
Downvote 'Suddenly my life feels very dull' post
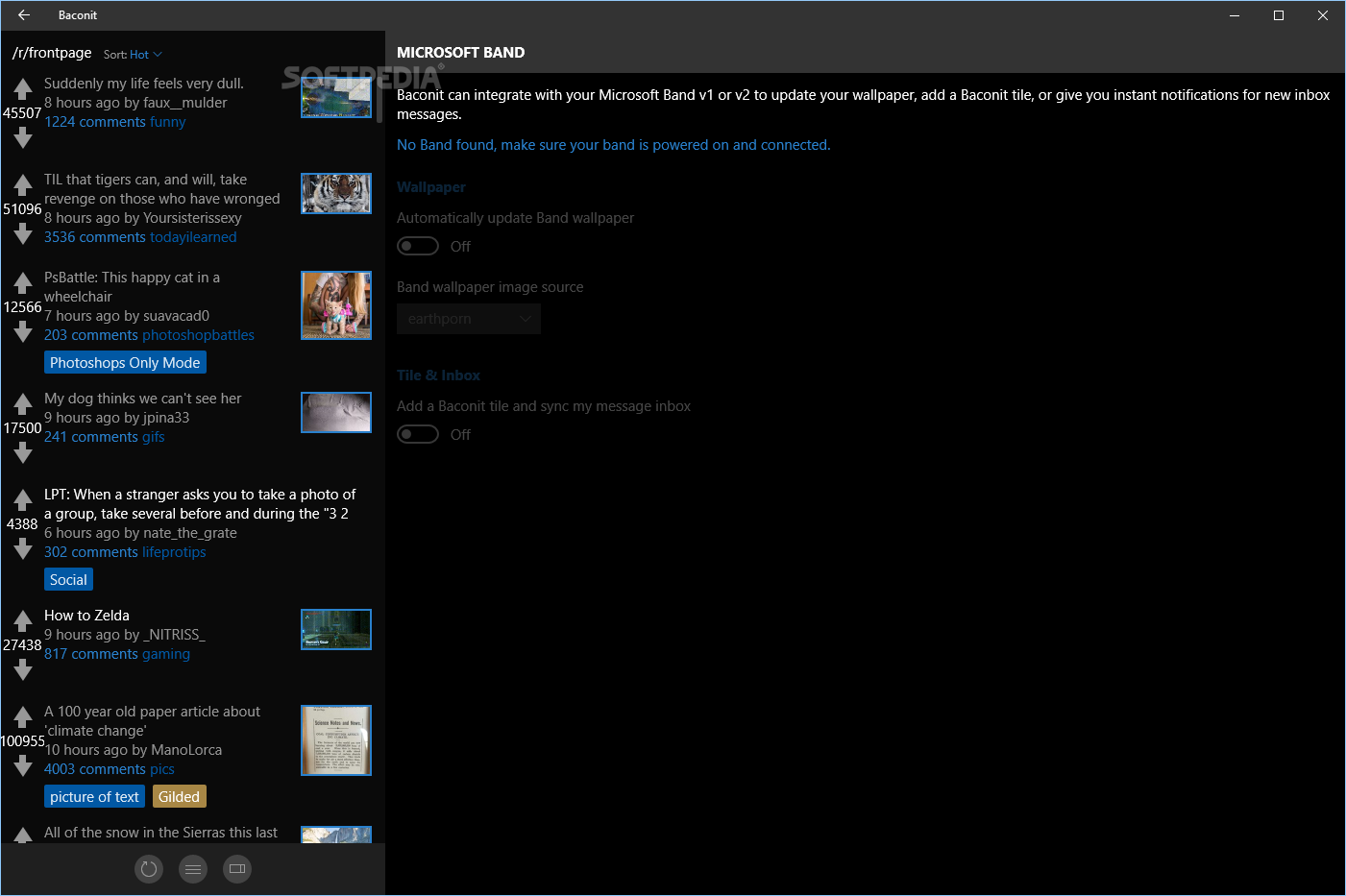(23, 138)
